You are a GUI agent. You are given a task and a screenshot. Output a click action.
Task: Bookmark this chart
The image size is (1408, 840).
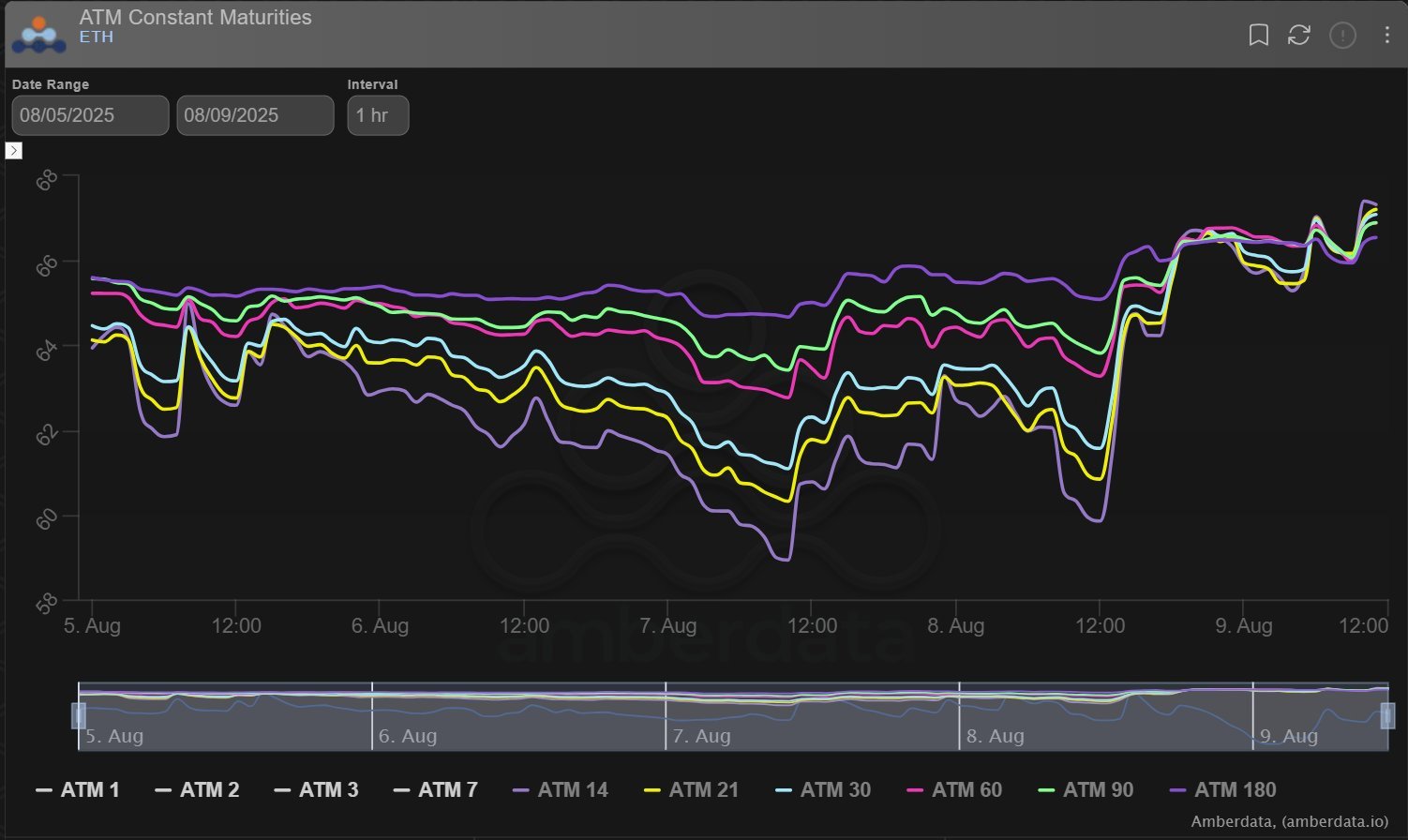(x=1259, y=36)
